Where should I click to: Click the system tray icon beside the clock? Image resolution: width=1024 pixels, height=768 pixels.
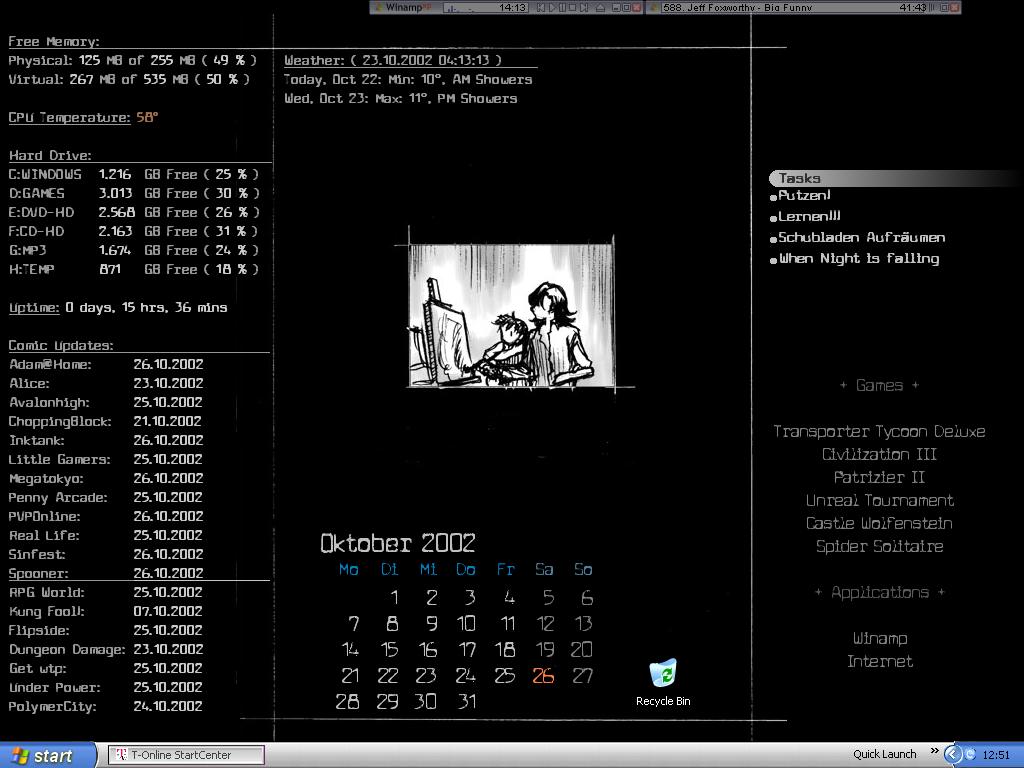pos(970,755)
